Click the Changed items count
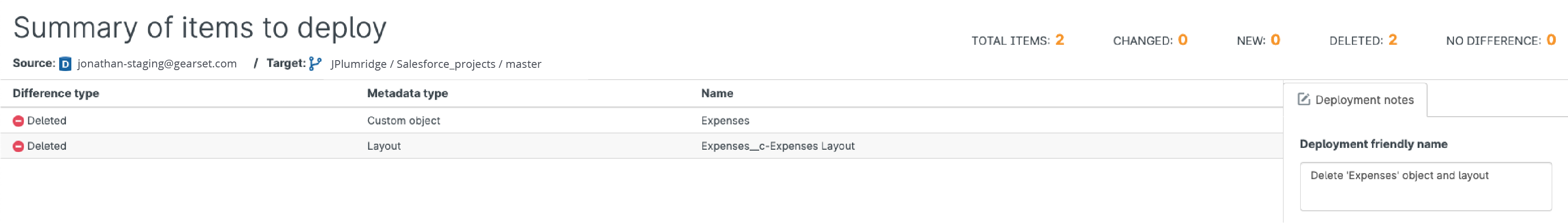 pyautogui.click(x=1182, y=40)
